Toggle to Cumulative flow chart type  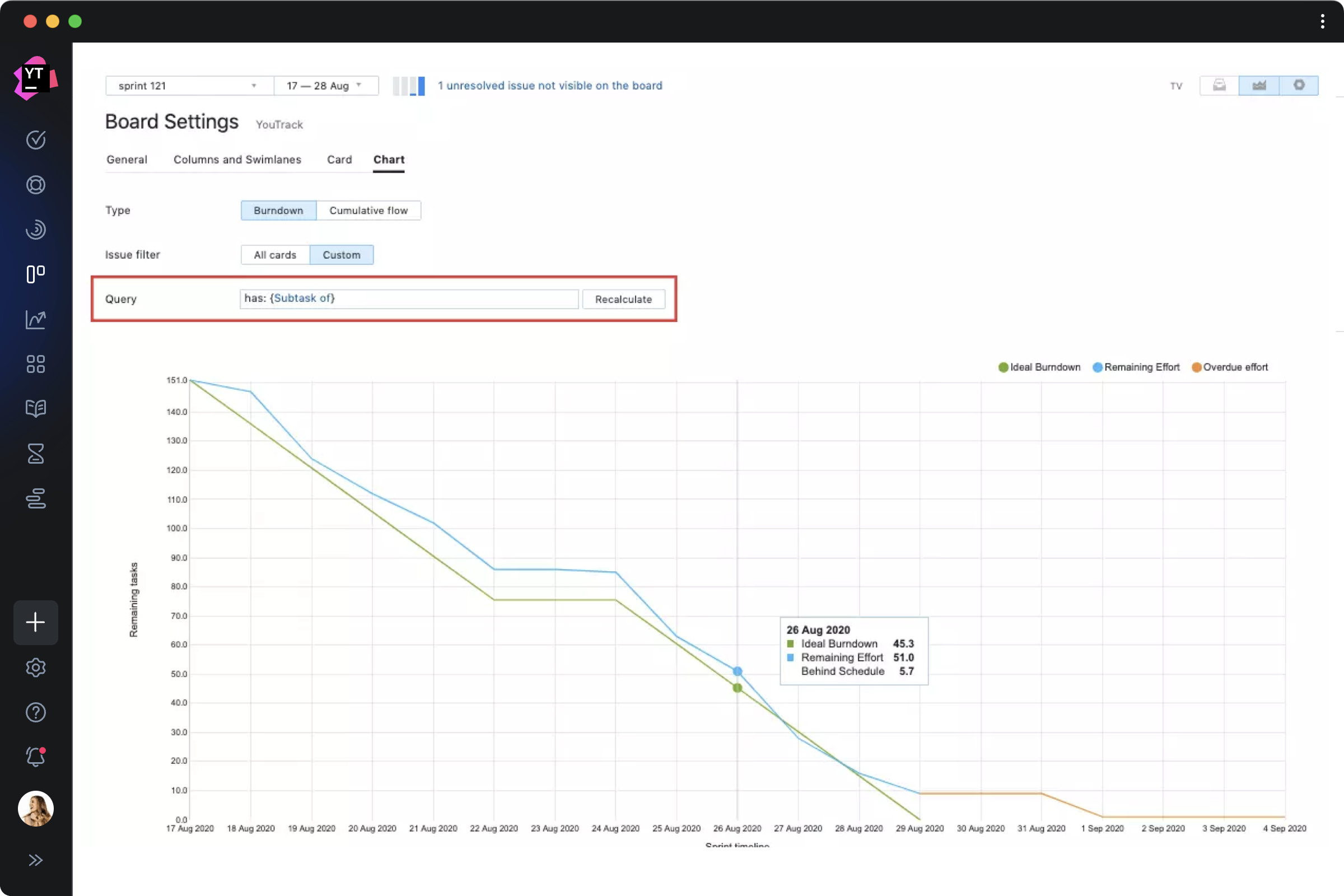tap(368, 210)
